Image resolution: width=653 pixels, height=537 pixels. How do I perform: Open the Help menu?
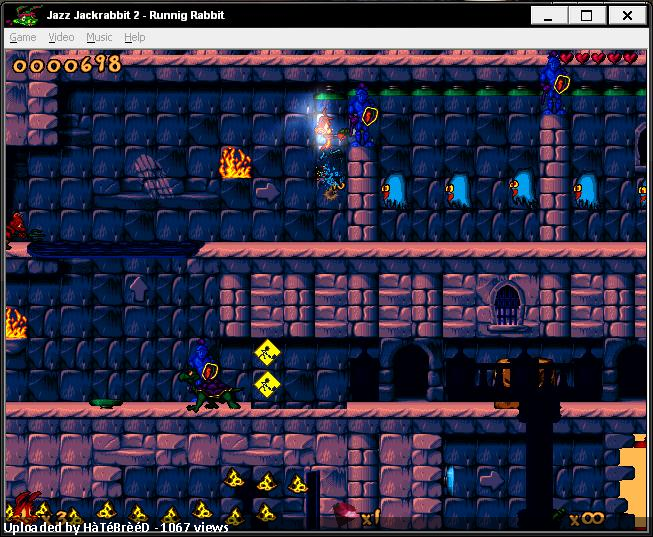tap(134, 37)
